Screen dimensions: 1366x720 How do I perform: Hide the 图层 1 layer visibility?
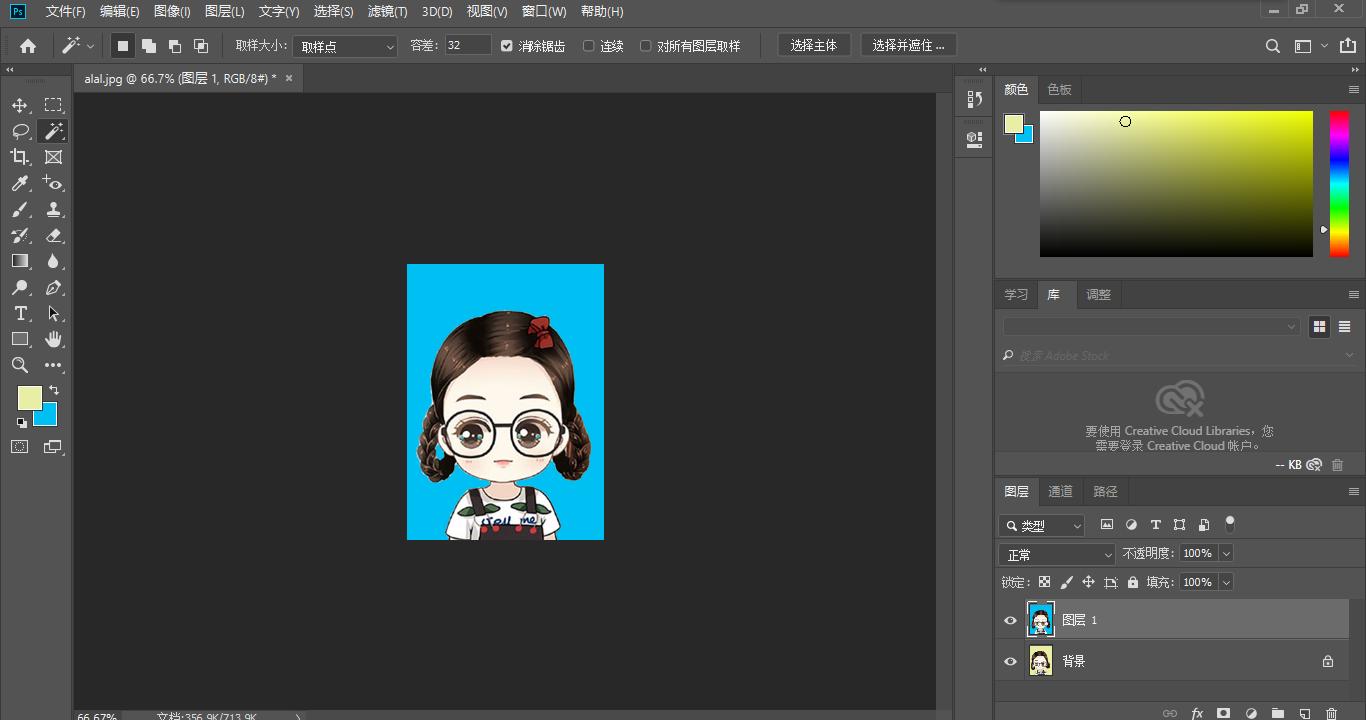tap(1010, 620)
